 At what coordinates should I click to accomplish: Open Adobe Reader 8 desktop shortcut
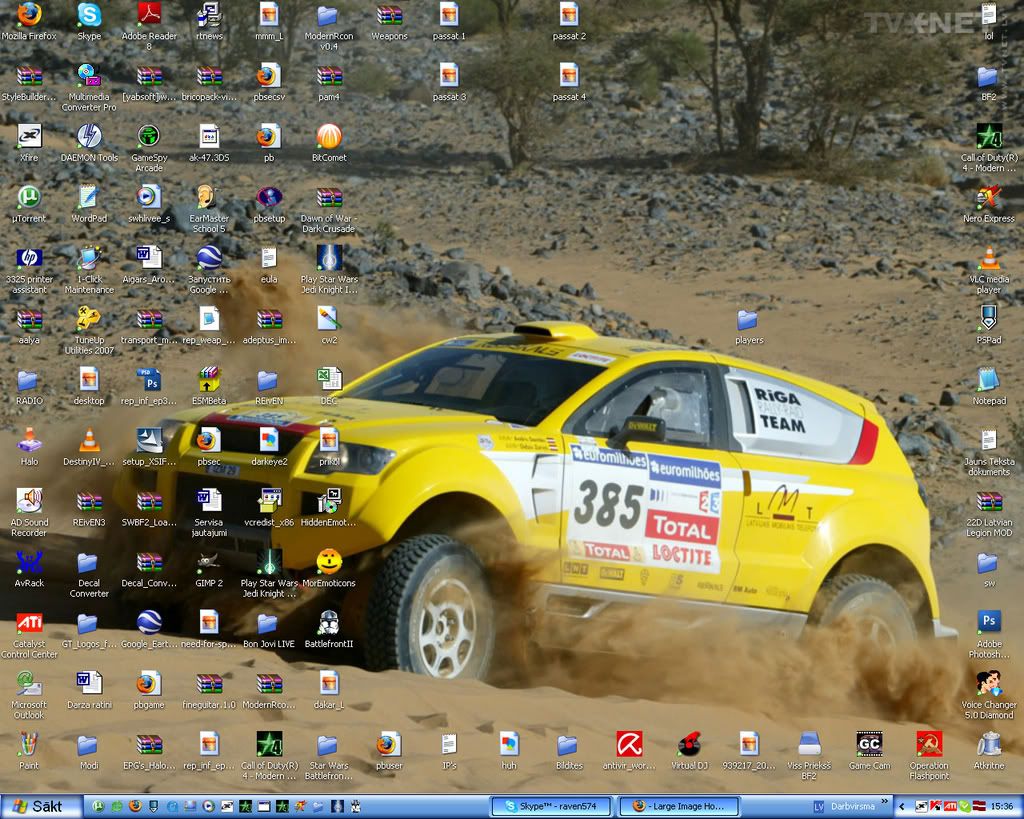(x=149, y=25)
